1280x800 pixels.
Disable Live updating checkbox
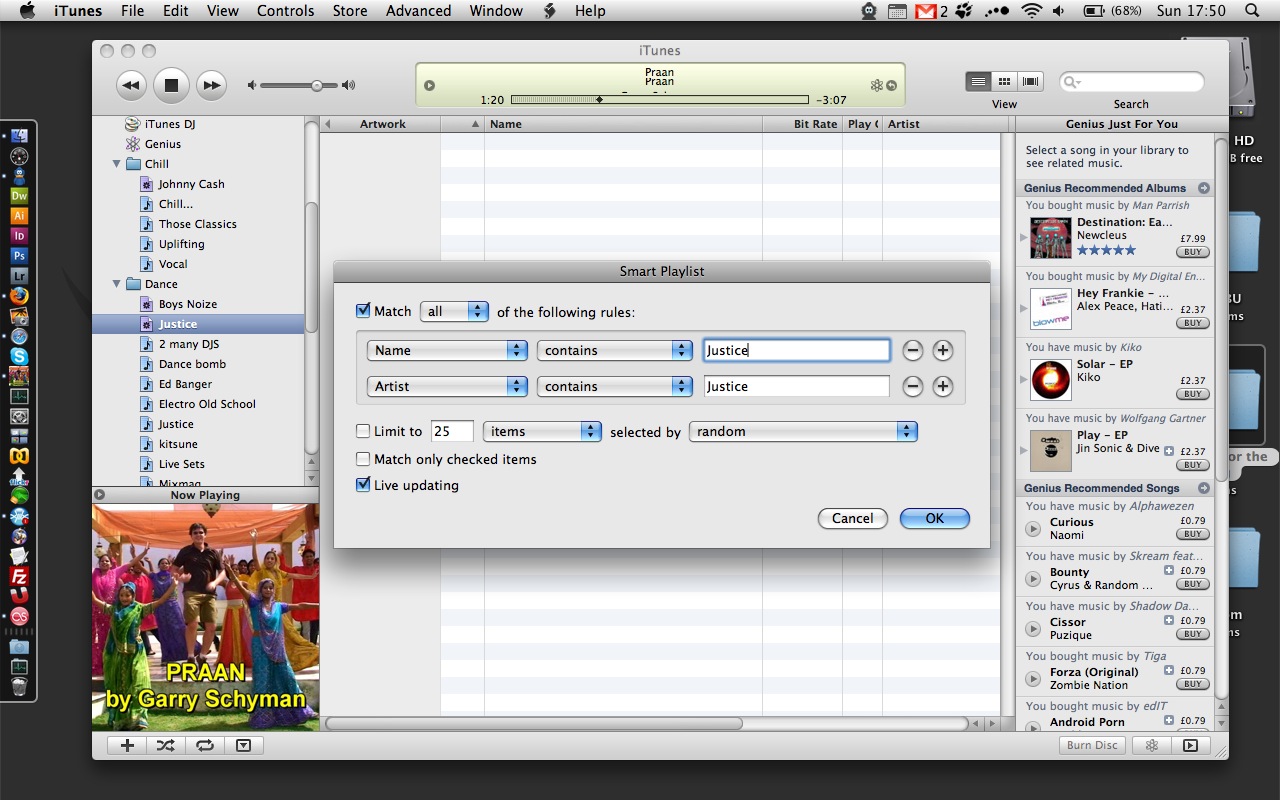pos(363,485)
